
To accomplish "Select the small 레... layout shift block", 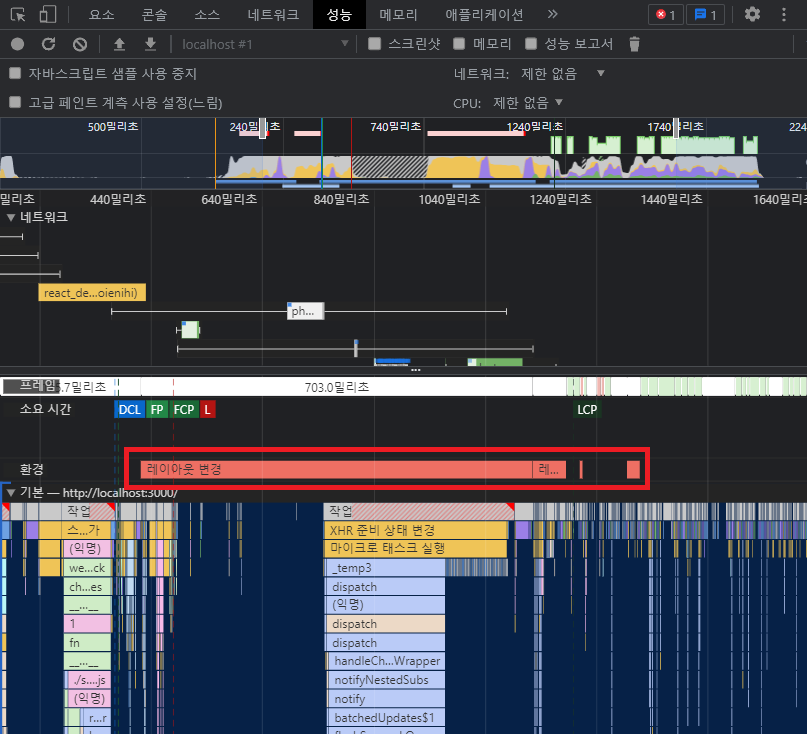I will coord(549,469).
